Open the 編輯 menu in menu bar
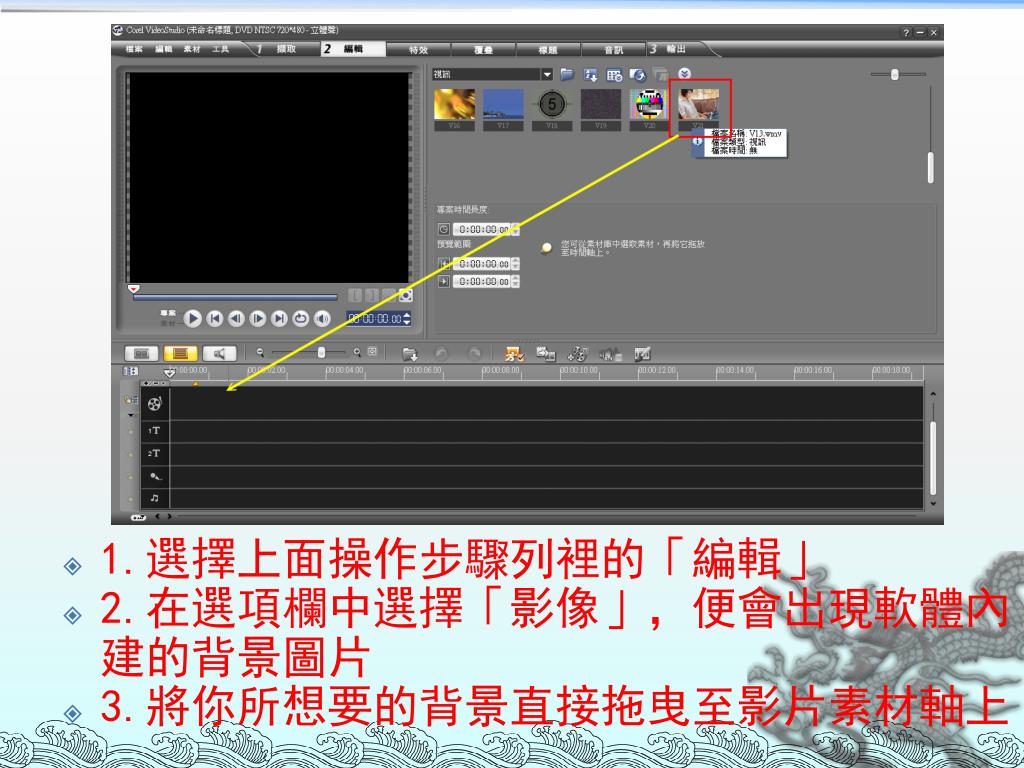This screenshot has height=768, width=1024. 163,50
